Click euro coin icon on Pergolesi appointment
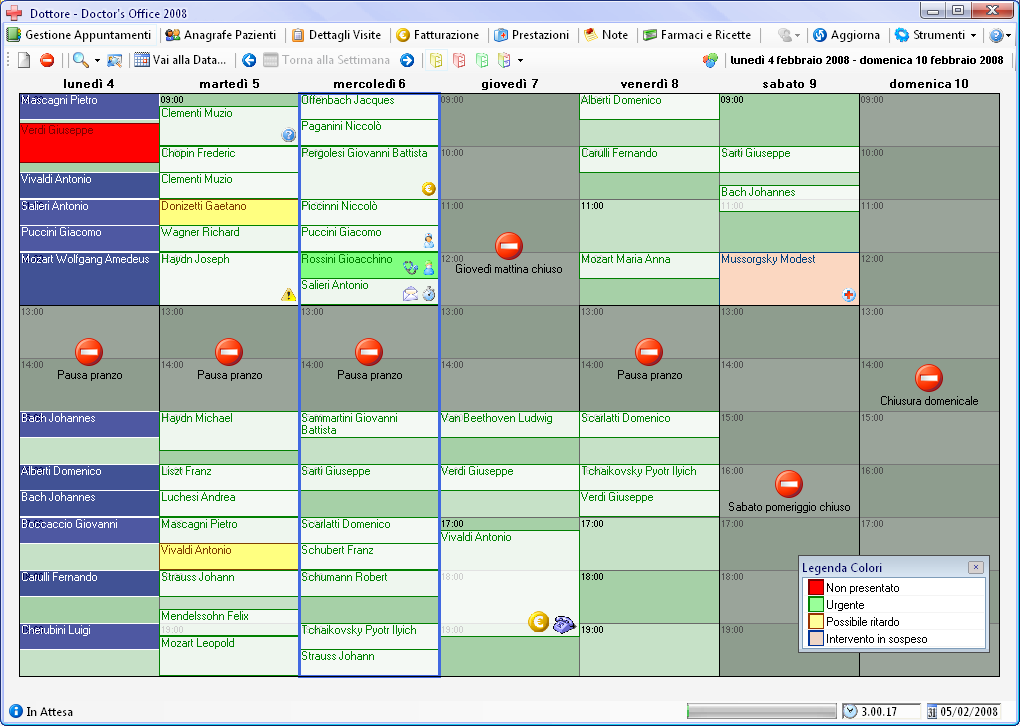Image resolution: width=1020 pixels, height=726 pixels. point(428,188)
